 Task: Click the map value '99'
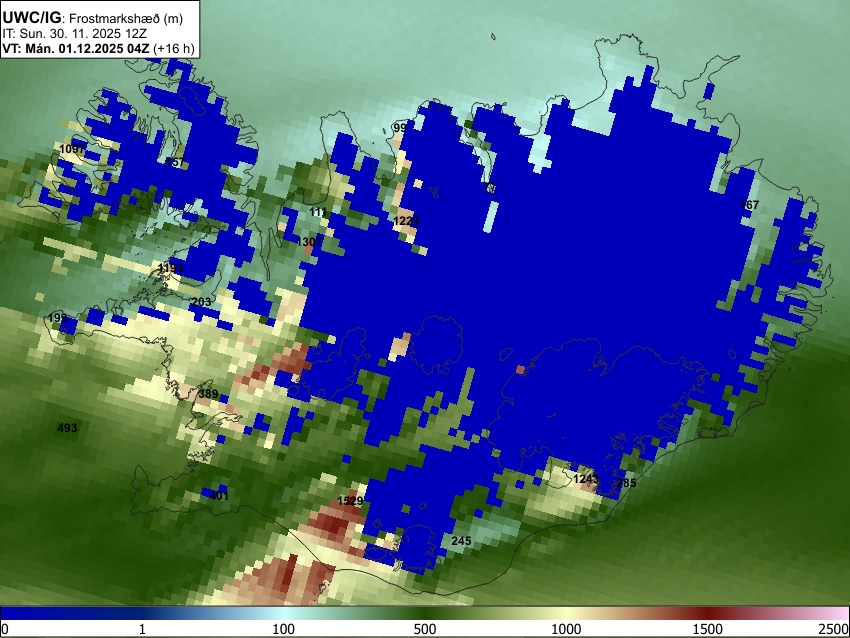click(400, 128)
